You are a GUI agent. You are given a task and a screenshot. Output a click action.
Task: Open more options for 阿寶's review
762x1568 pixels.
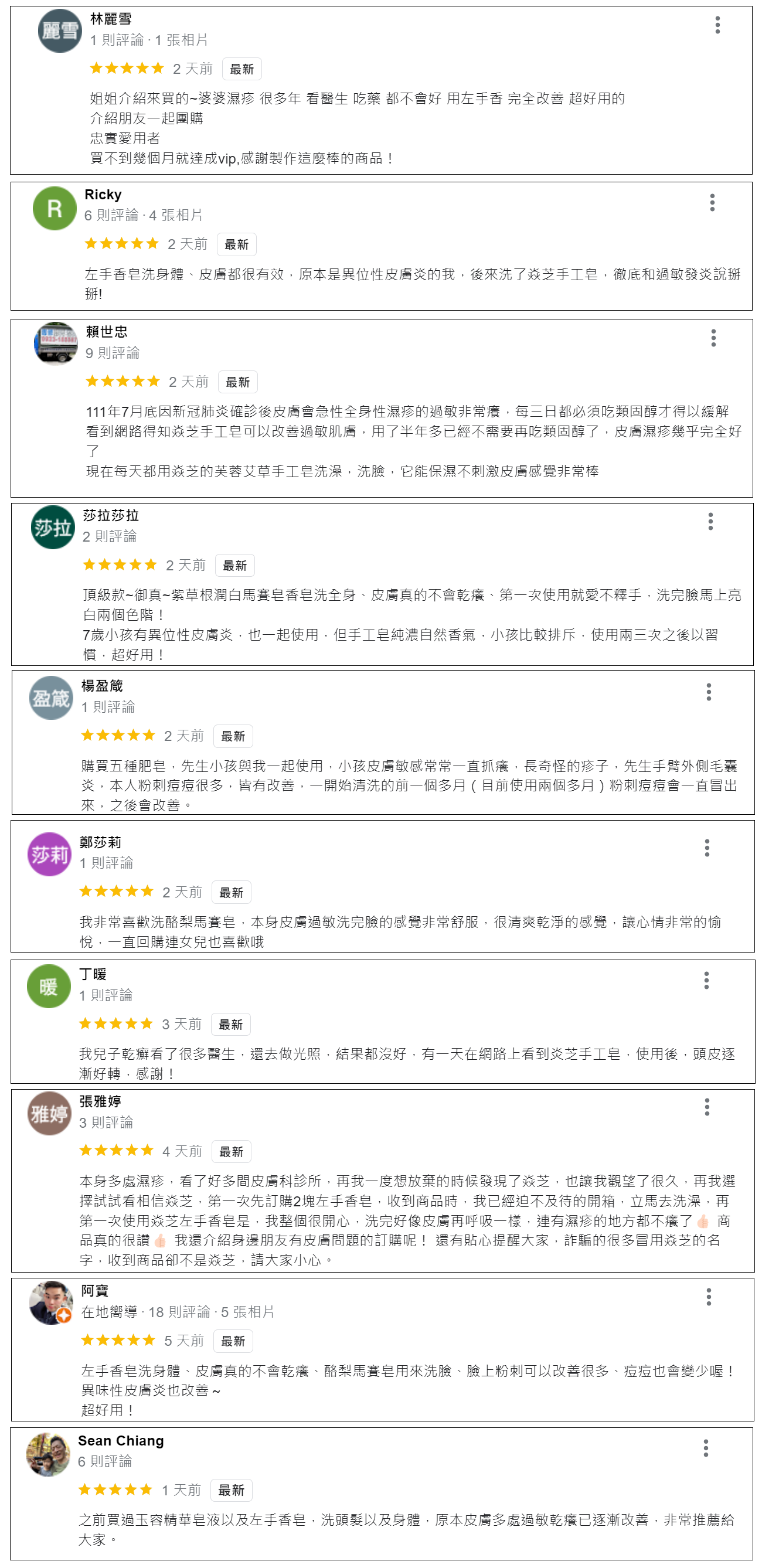709,1297
